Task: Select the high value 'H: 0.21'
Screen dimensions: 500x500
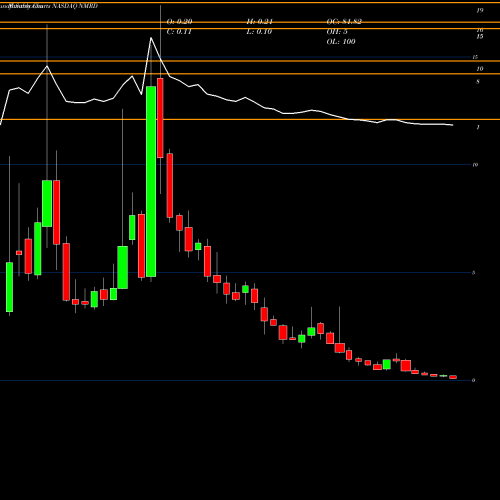Action: [259, 22]
